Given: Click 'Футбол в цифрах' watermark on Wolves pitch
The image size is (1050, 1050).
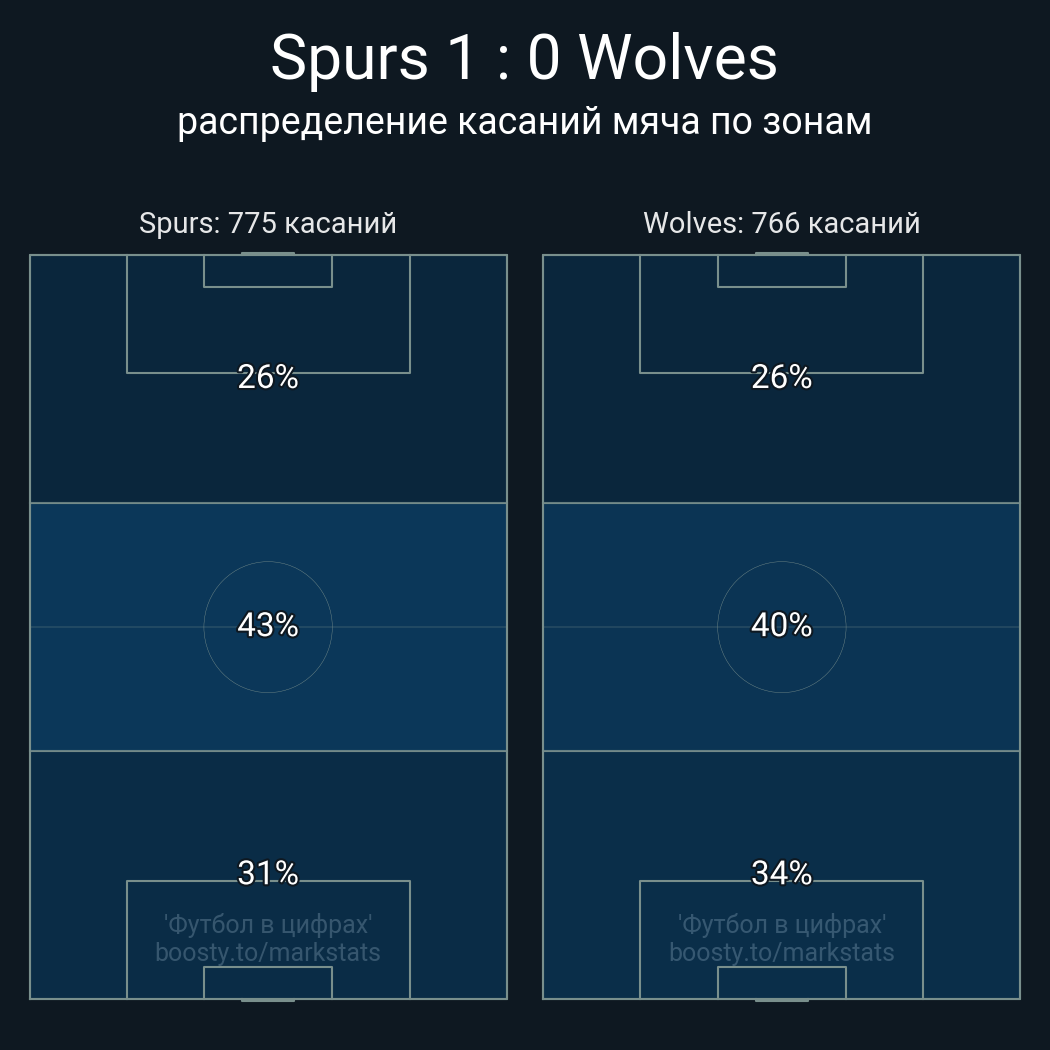Looking at the screenshot, I should (x=781, y=924).
